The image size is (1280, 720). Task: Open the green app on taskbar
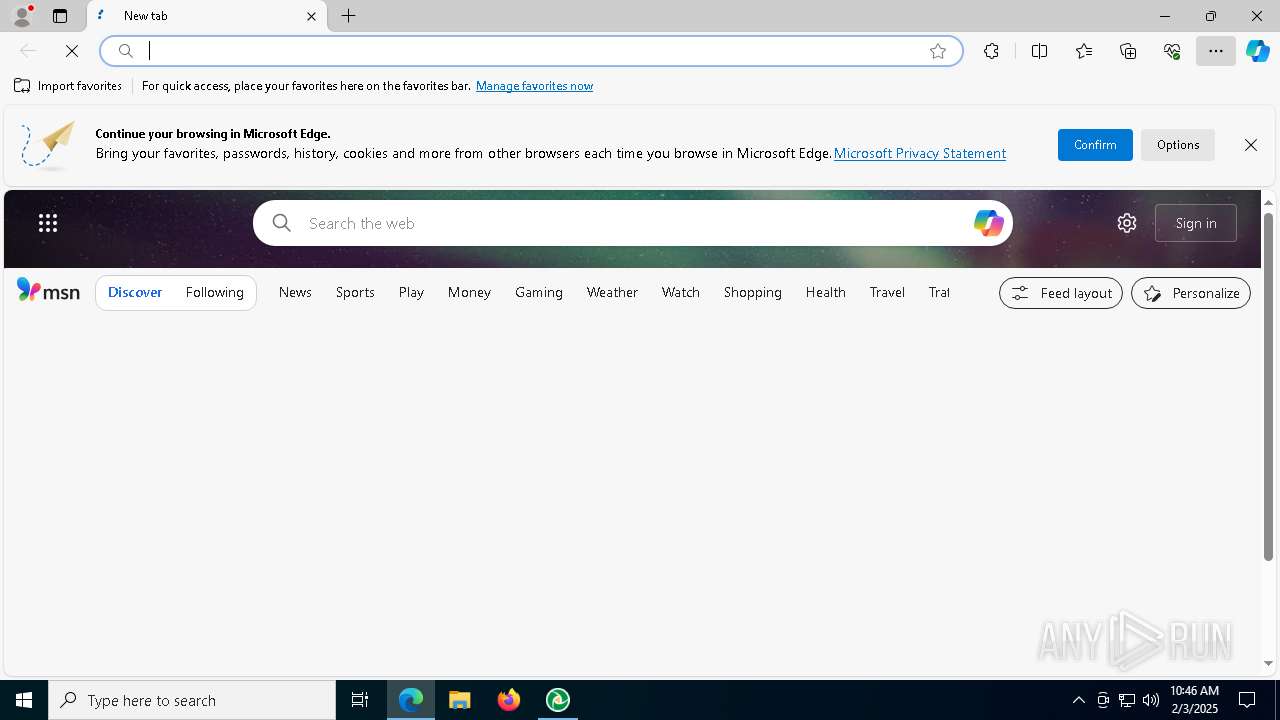click(558, 700)
